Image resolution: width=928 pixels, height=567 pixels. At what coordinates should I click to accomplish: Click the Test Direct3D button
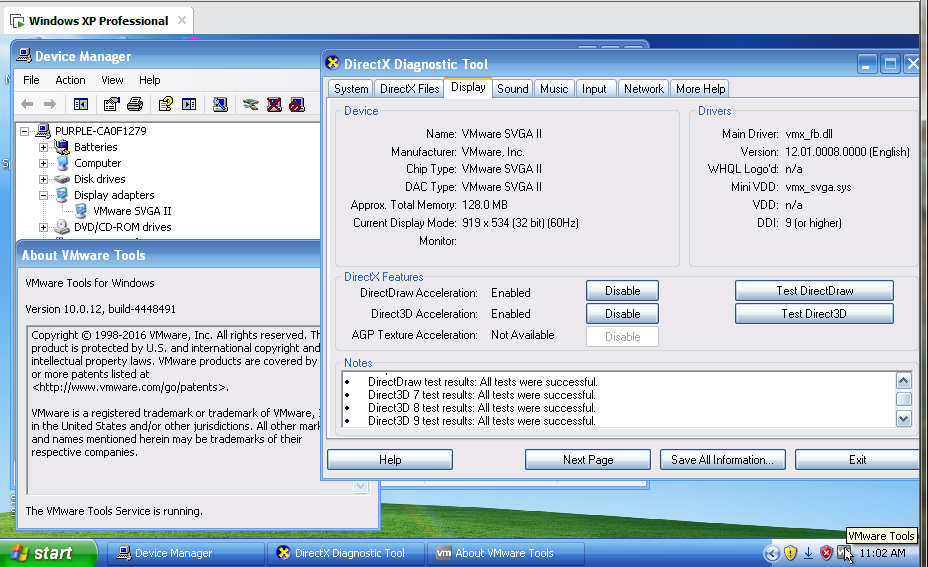tap(814, 314)
